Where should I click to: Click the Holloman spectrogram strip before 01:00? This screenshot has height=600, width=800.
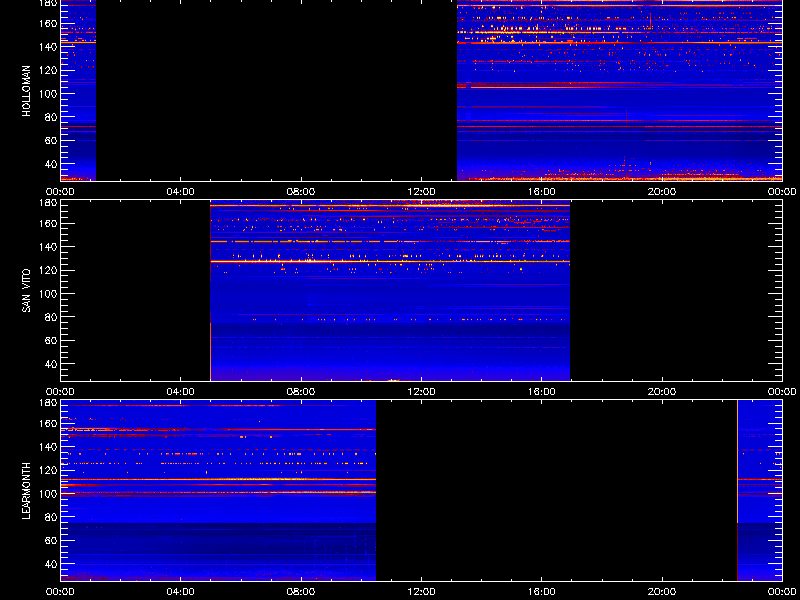click(78, 90)
